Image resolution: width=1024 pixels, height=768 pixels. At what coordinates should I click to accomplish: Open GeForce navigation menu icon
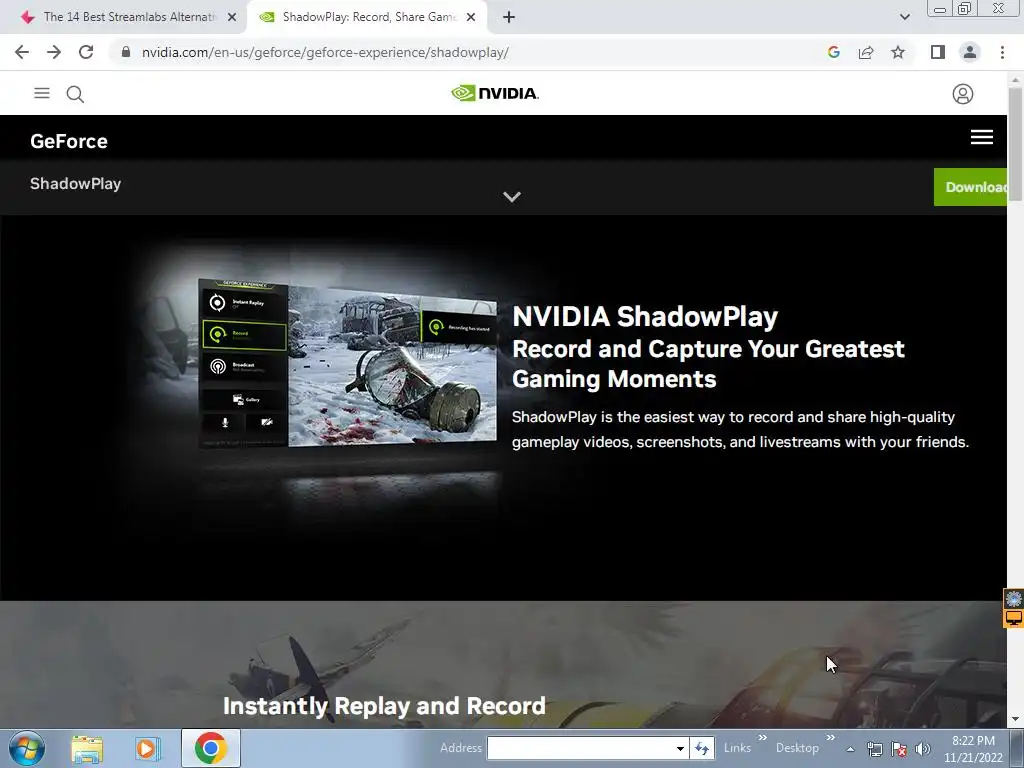(982, 137)
